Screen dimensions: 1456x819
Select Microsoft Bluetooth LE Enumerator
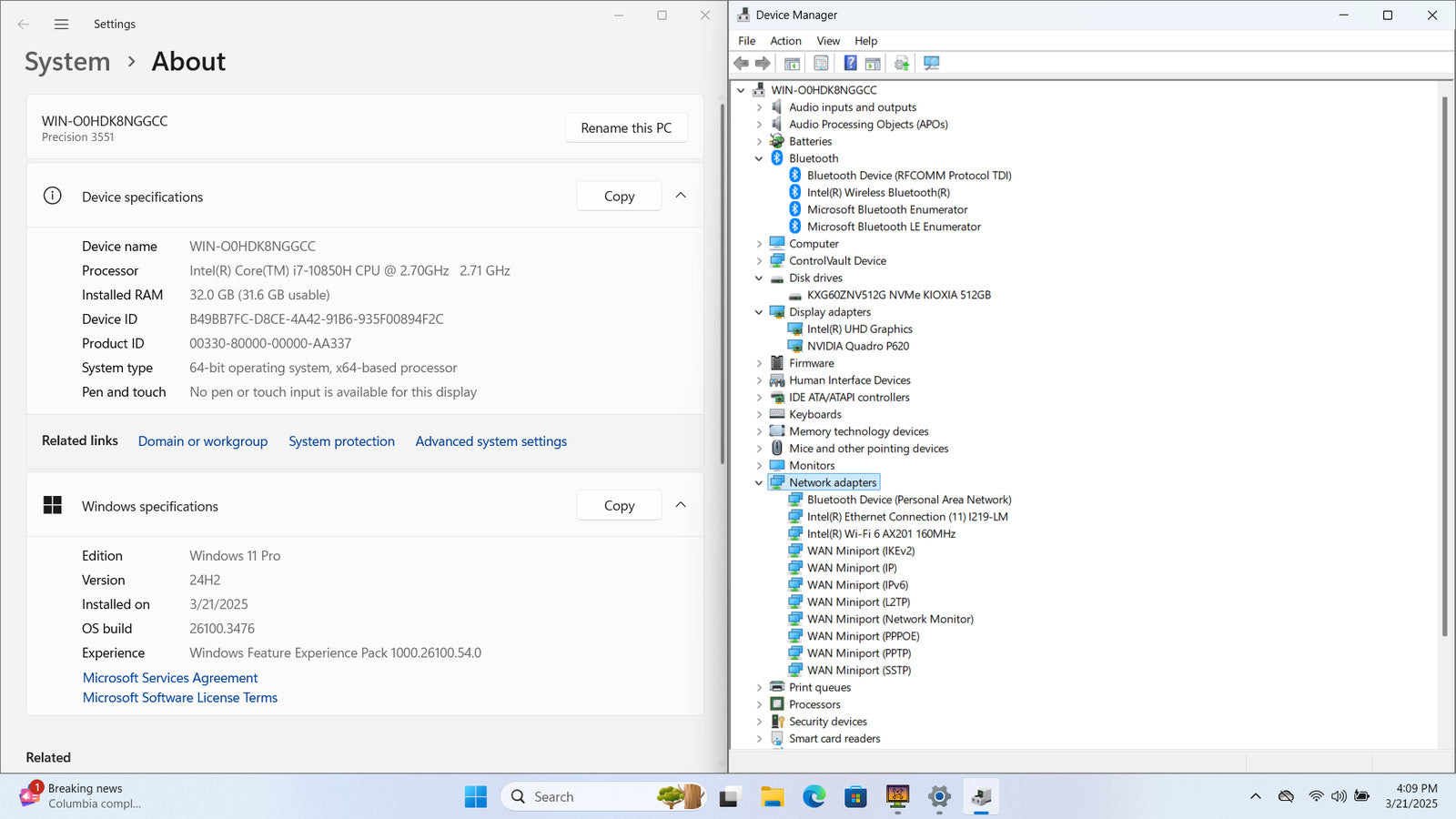[894, 227]
